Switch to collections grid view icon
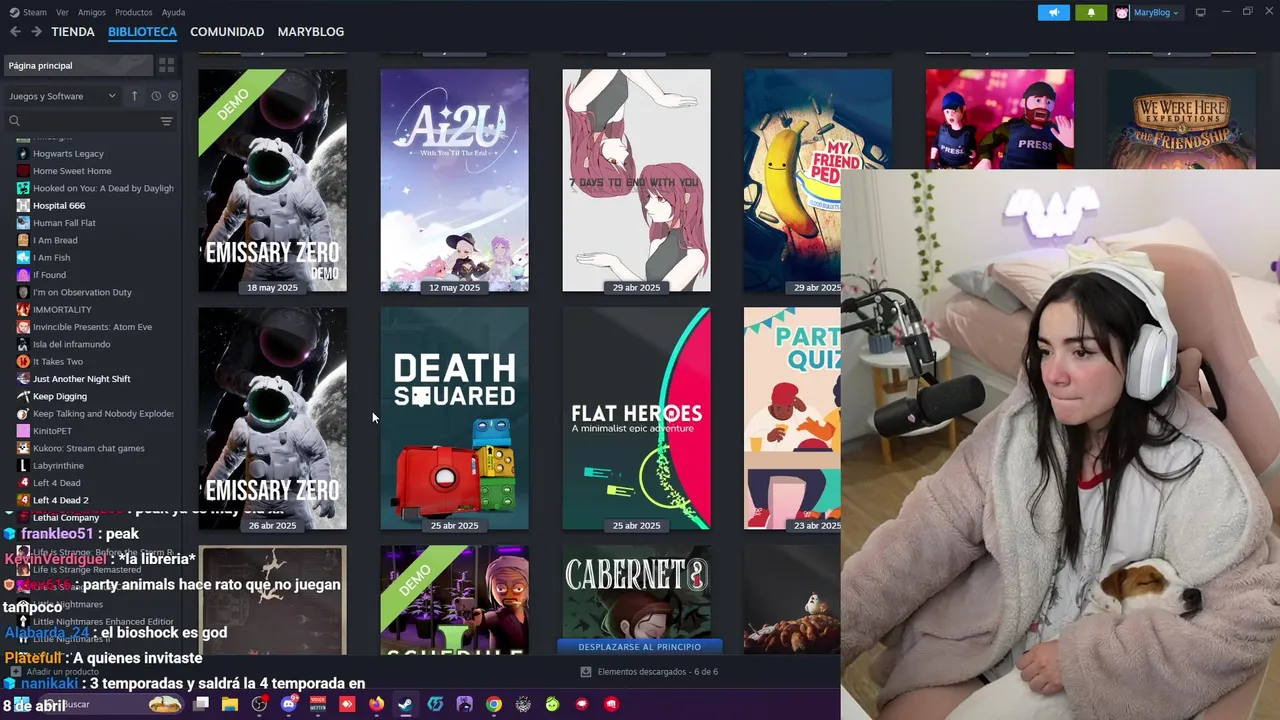 tap(166, 65)
